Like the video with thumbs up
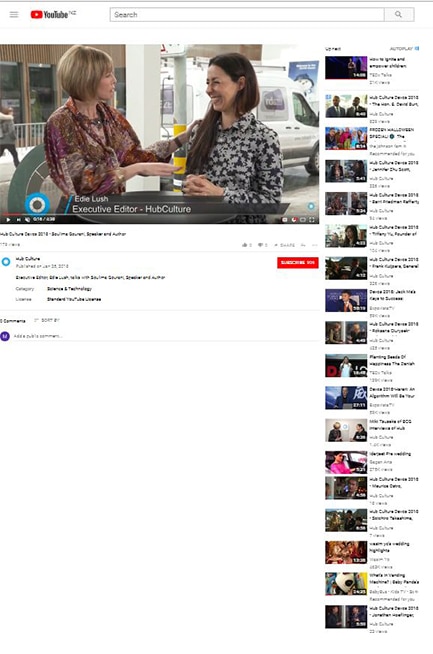The width and height of the screenshot is (433, 654). click(245, 245)
